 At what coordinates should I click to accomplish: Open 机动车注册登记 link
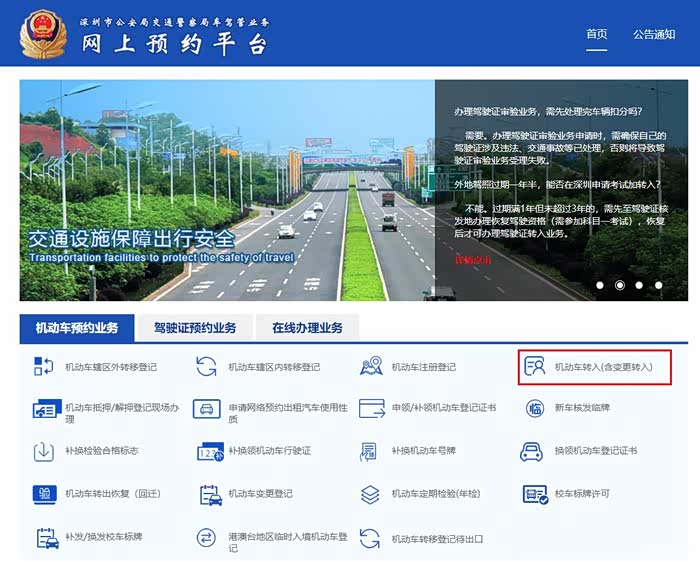click(x=424, y=367)
